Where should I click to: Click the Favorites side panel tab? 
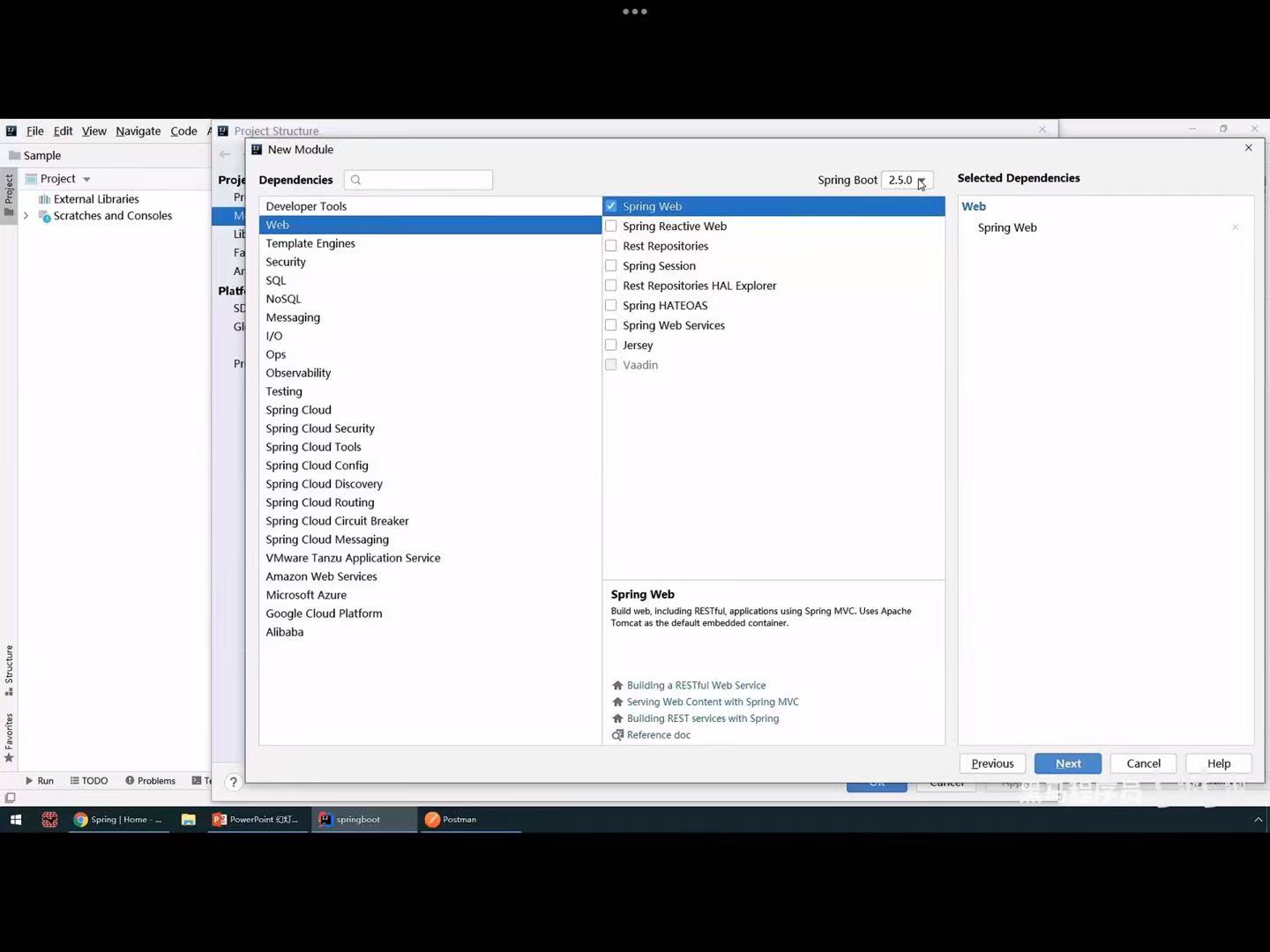[9, 738]
